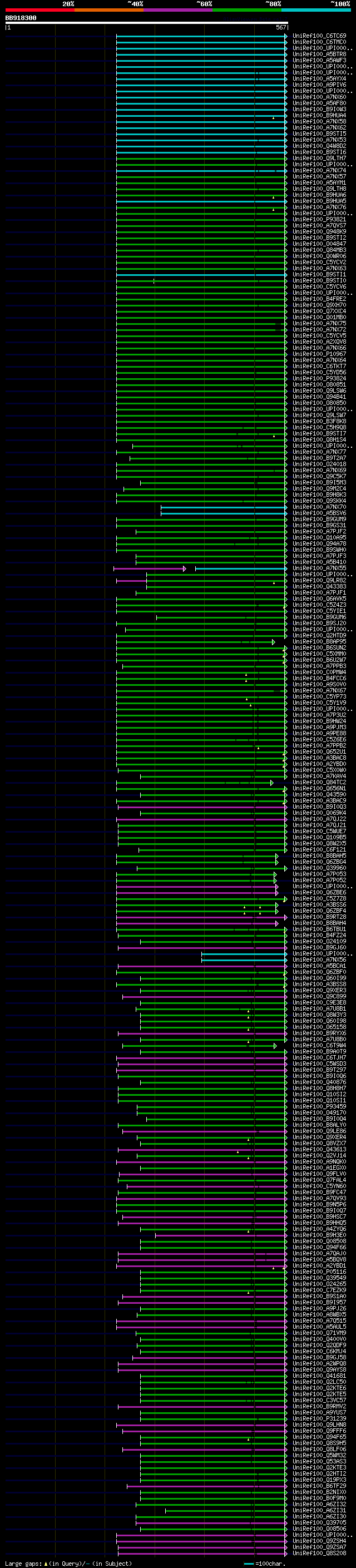The image size is (356, 1568).
Task: Click UniRef100_A7NX74 label
Action: [319, 170]
